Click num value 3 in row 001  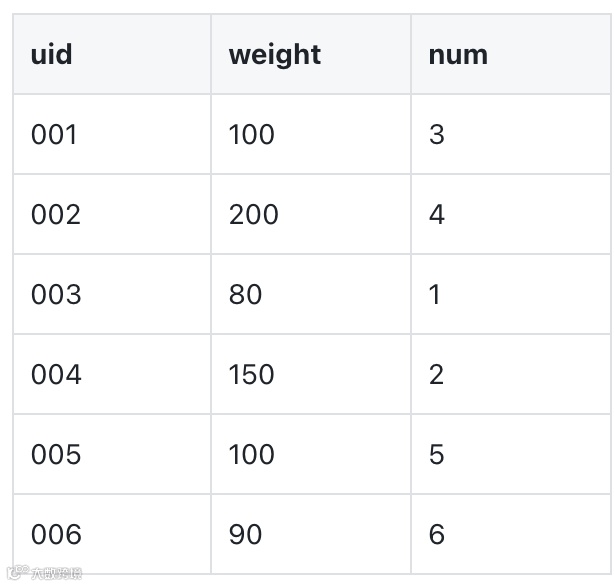coord(437,134)
